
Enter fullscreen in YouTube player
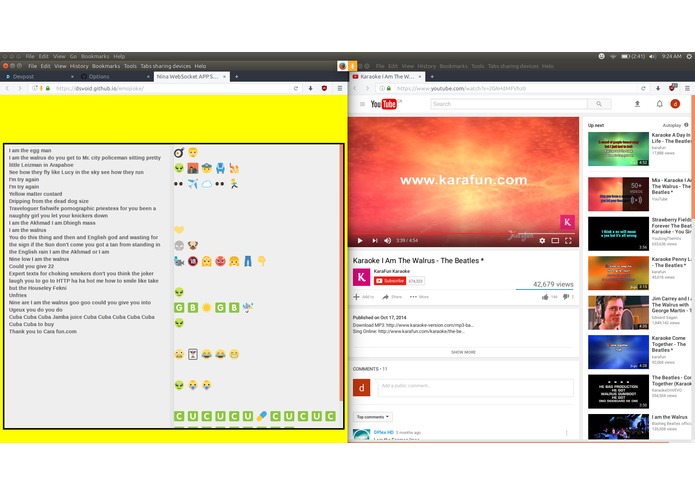pyautogui.click(x=568, y=241)
